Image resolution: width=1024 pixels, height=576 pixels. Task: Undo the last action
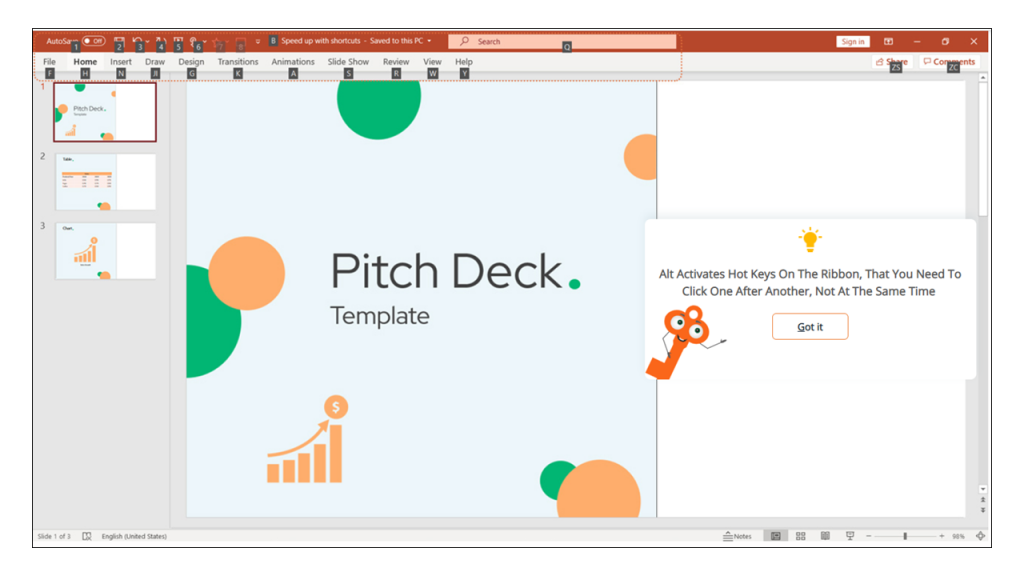139,41
